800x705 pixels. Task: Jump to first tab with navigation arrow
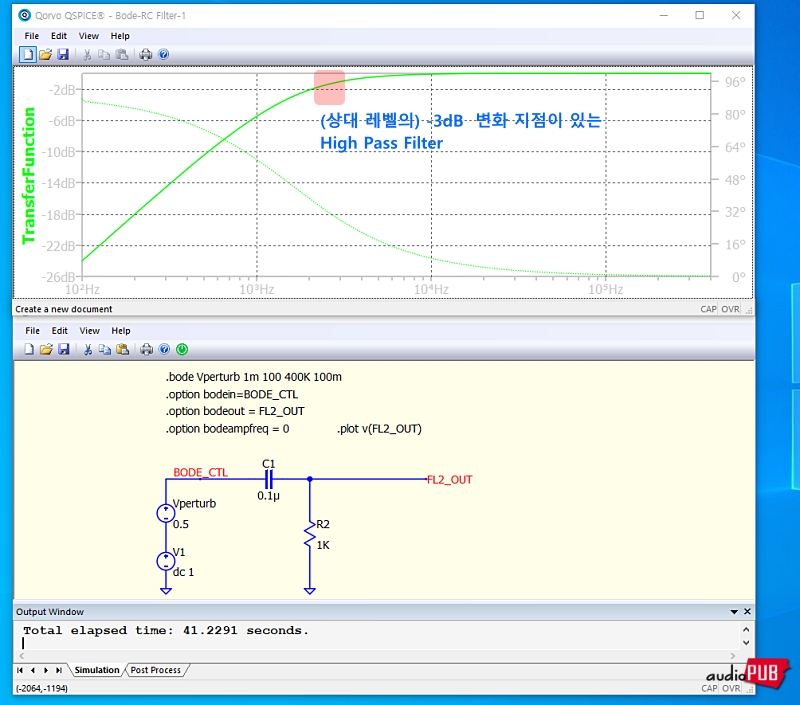click(x=20, y=670)
